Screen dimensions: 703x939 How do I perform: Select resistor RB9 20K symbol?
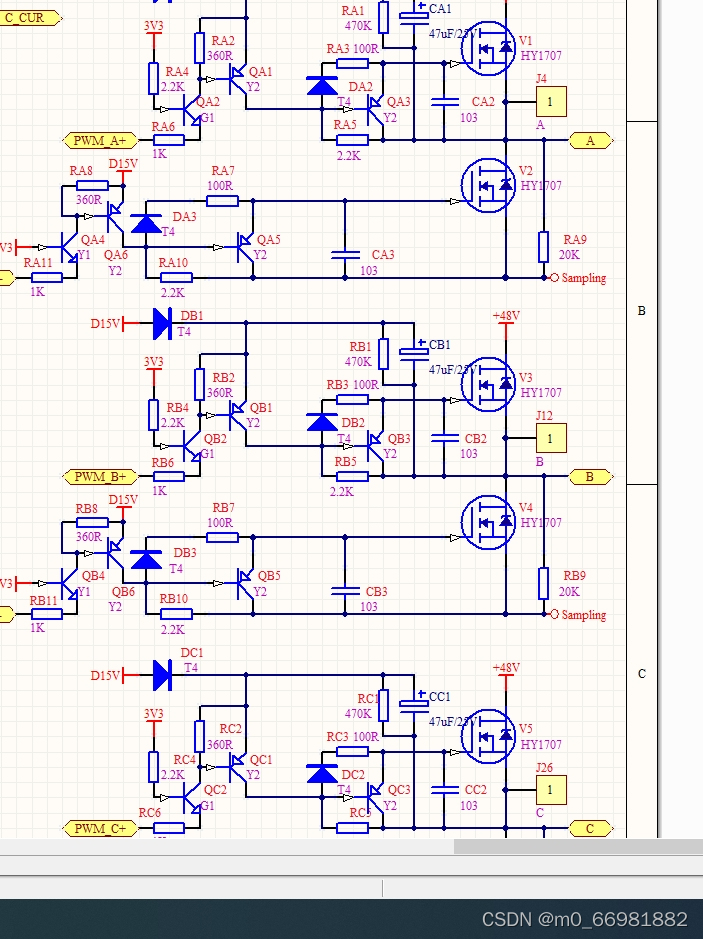coord(543,583)
